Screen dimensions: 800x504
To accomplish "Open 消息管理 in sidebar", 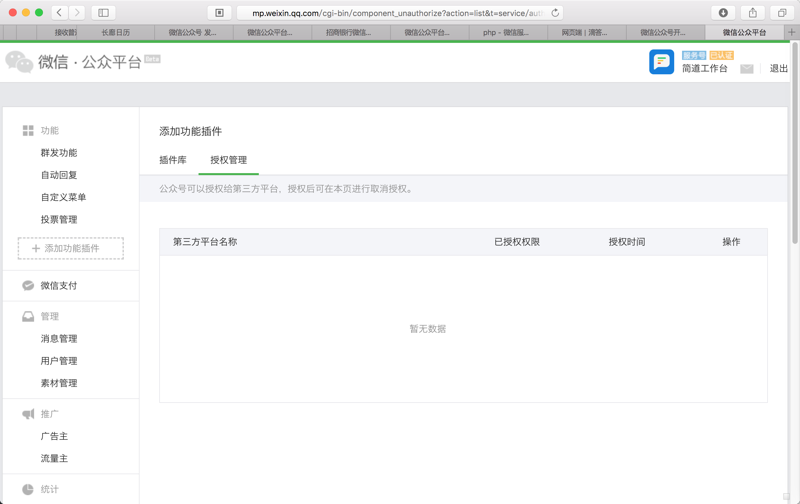I will click(59, 339).
